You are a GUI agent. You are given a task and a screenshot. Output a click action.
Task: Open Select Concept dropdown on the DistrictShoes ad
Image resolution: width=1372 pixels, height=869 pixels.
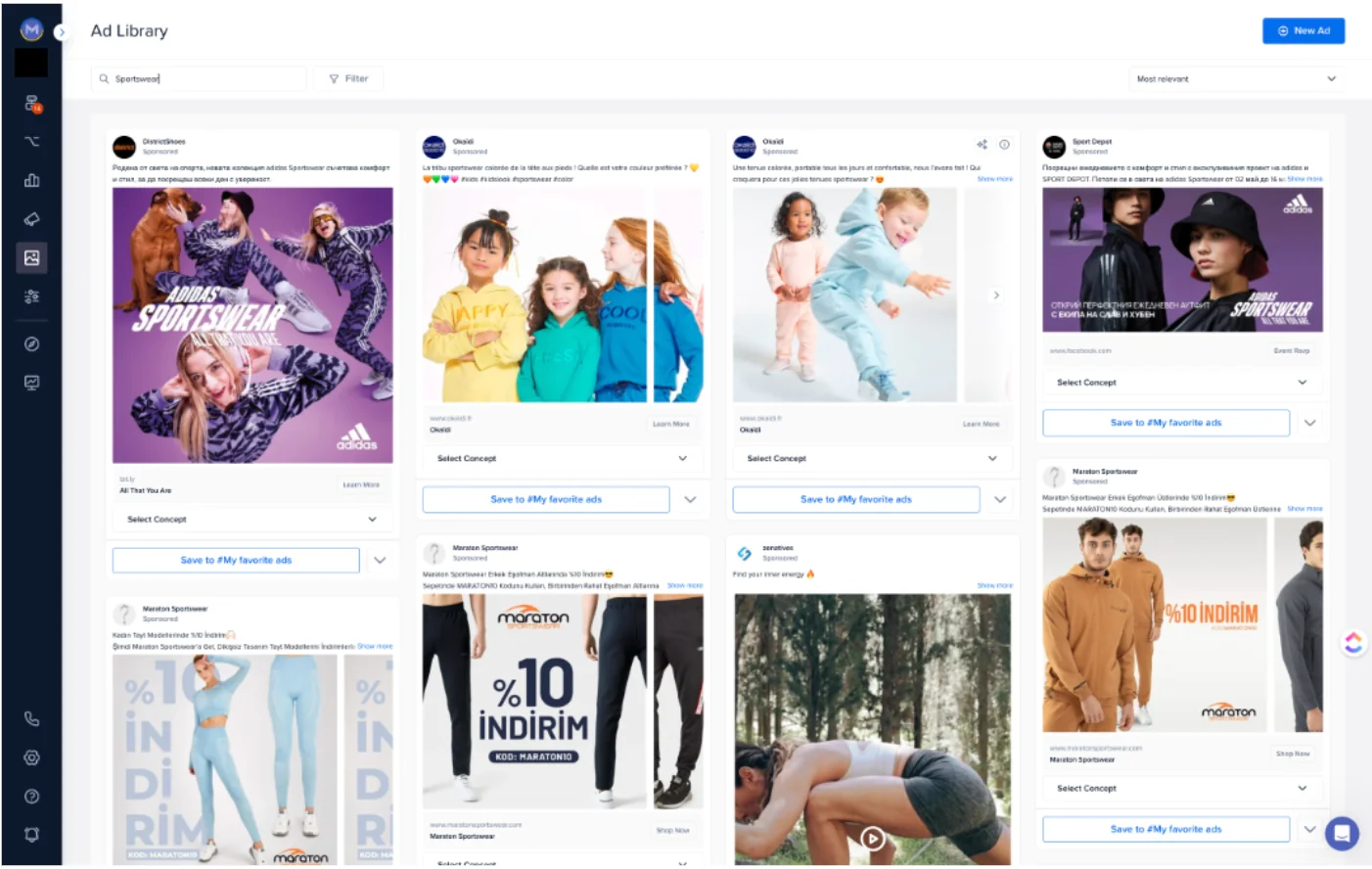(252, 520)
